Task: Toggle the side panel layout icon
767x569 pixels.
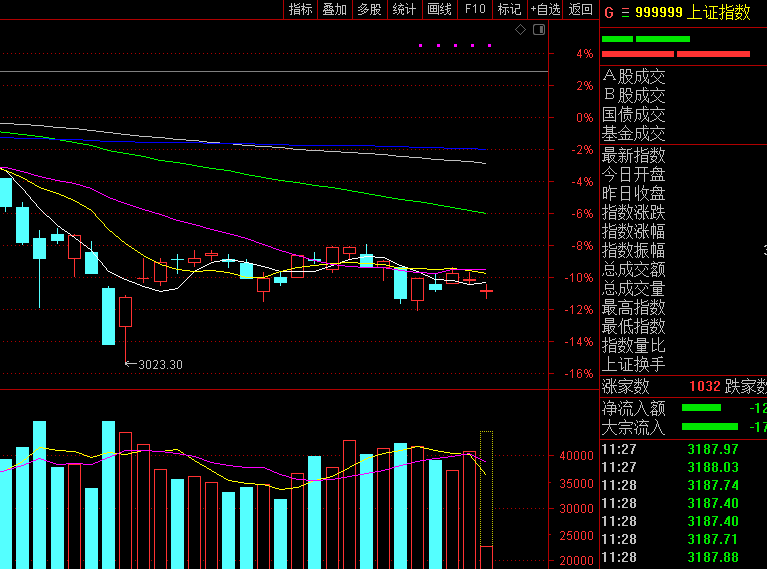Action: point(538,30)
